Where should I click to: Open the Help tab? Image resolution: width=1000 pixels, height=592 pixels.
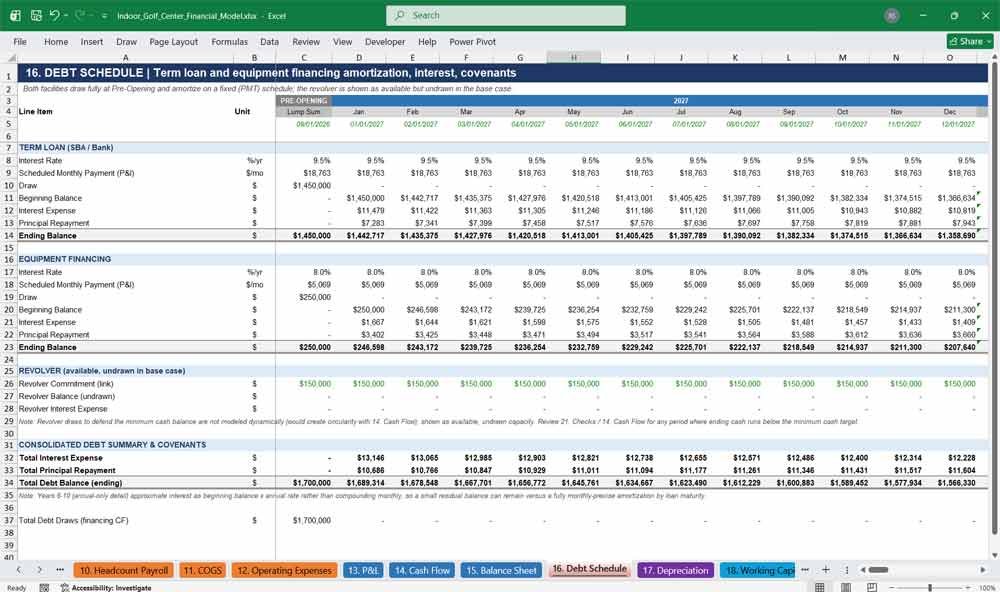427,41
